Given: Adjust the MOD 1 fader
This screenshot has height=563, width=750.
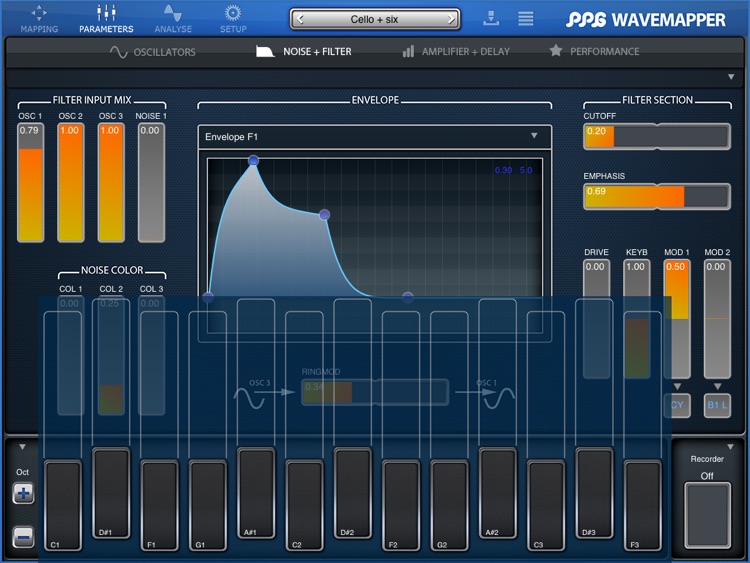Looking at the screenshot, I should click(x=677, y=319).
